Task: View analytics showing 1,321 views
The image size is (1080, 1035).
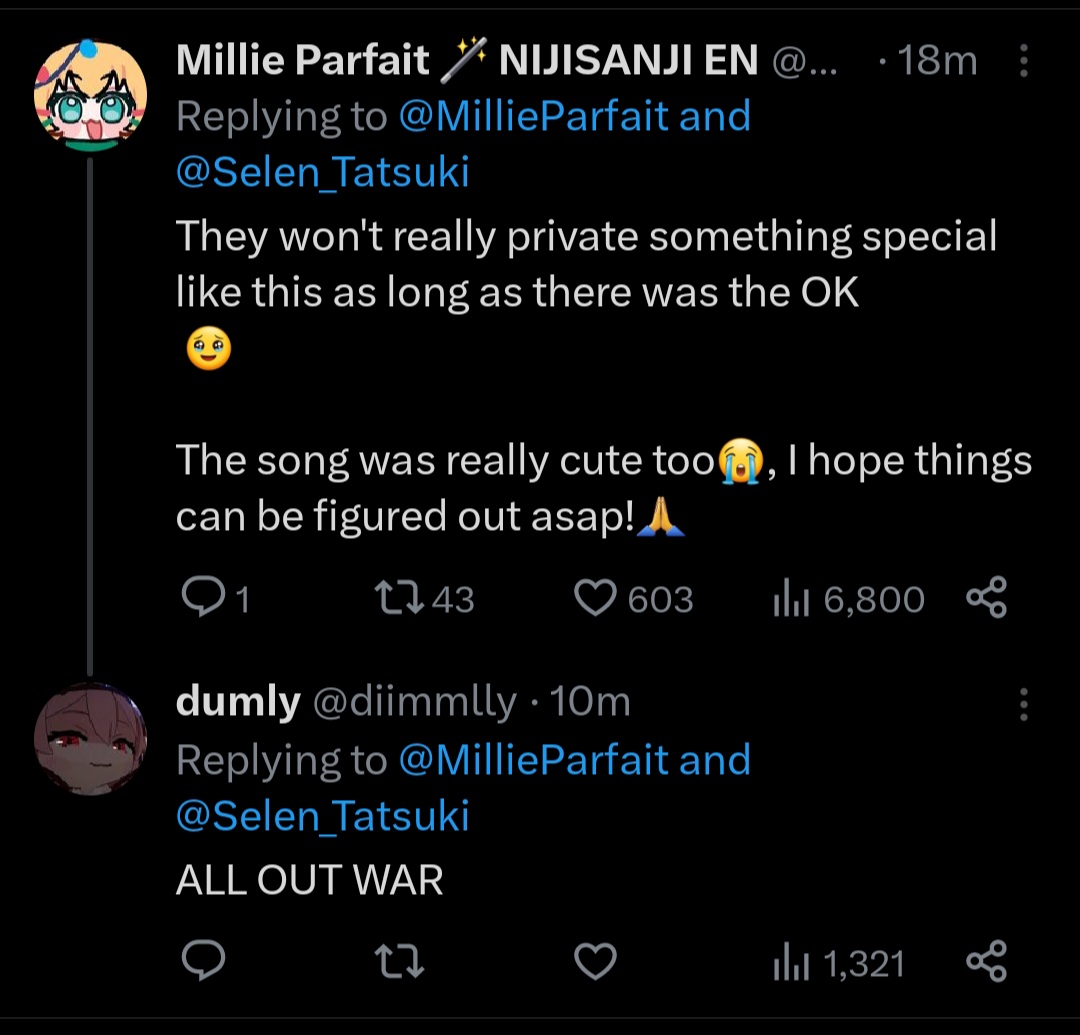Action: (790, 963)
